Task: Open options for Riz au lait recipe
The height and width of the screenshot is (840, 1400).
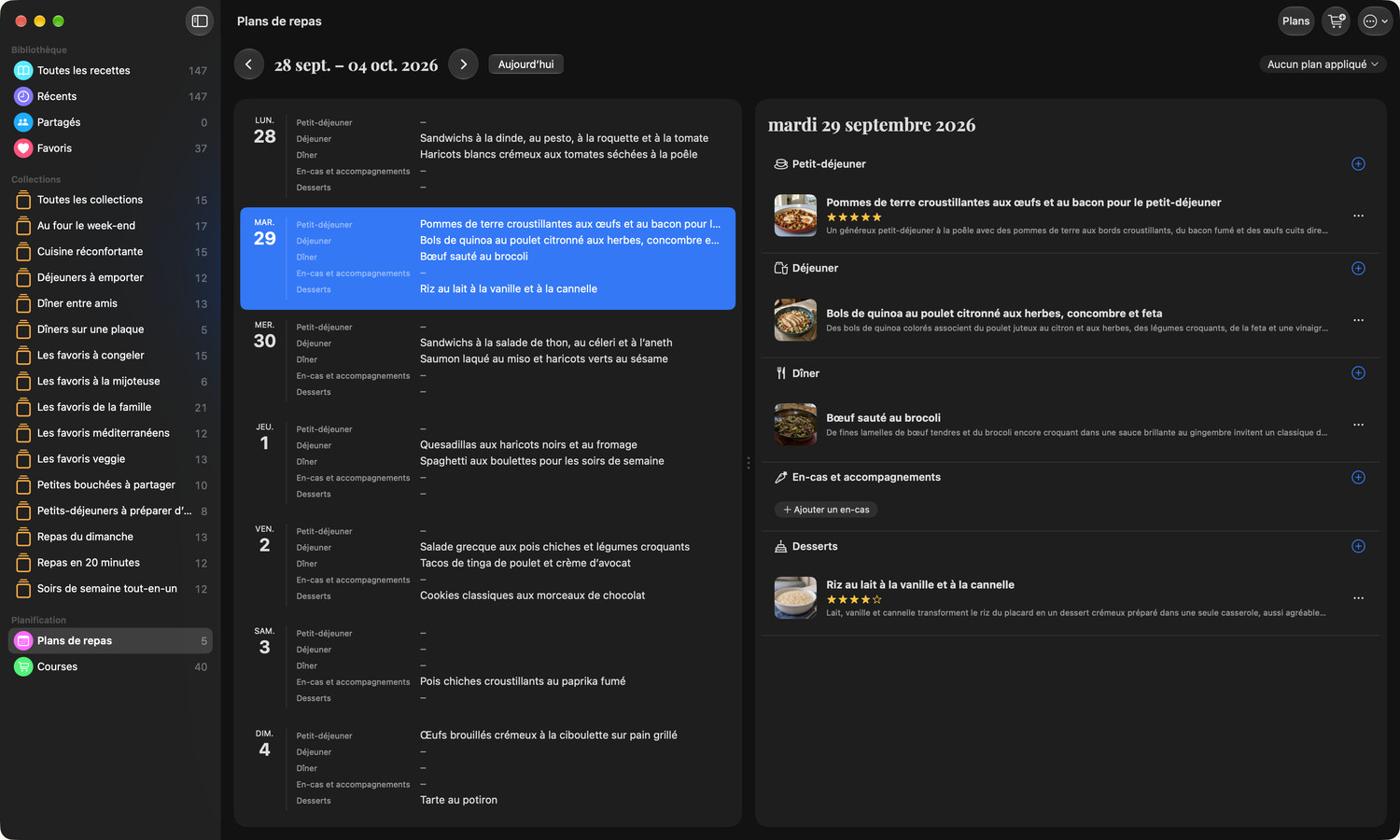Action: 1358,598
